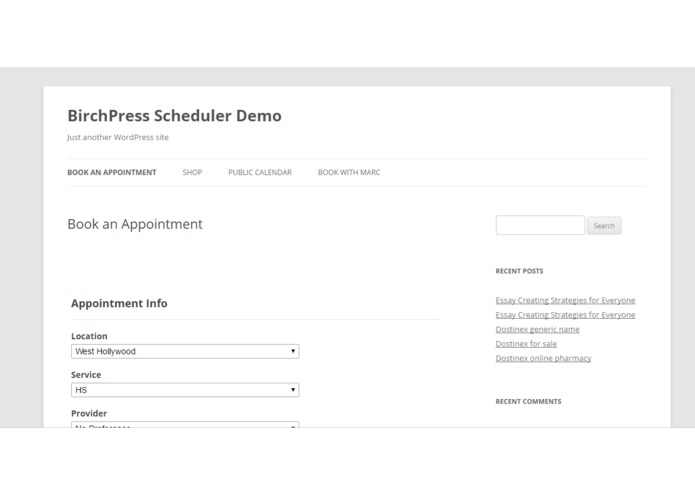The width and height of the screenshot is (695, 494).
Task: Click the Search button
Action: coord(604,226)
